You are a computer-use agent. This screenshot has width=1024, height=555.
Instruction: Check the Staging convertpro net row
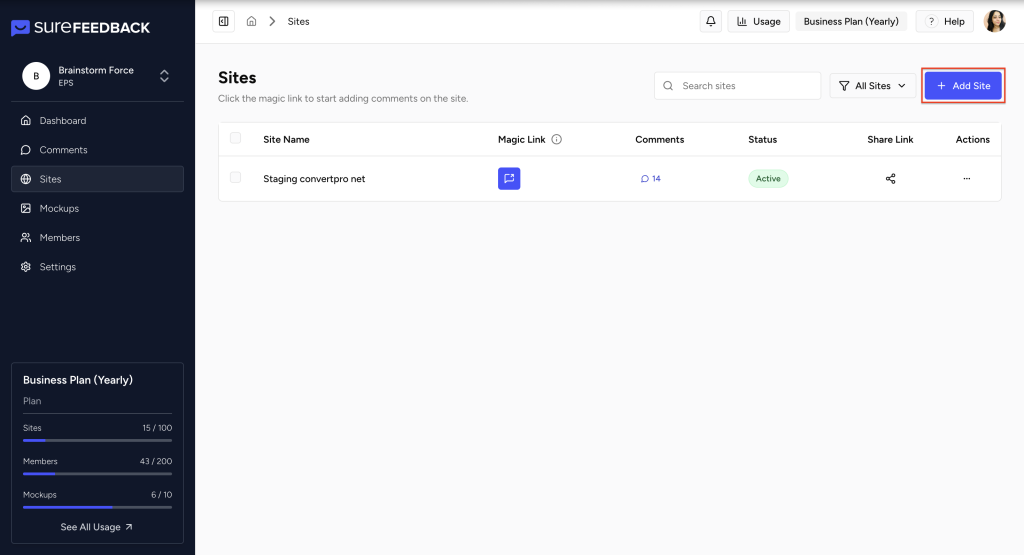tap(236, 178)
